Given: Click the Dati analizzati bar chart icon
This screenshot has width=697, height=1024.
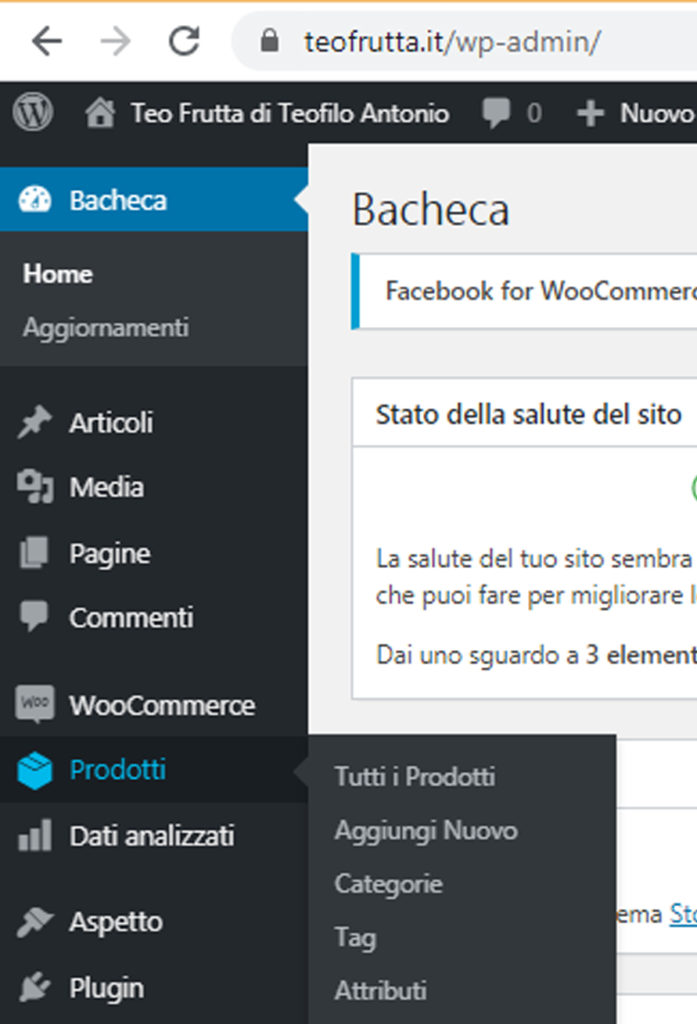Looking at the screenshot, I should pos(35,835).
